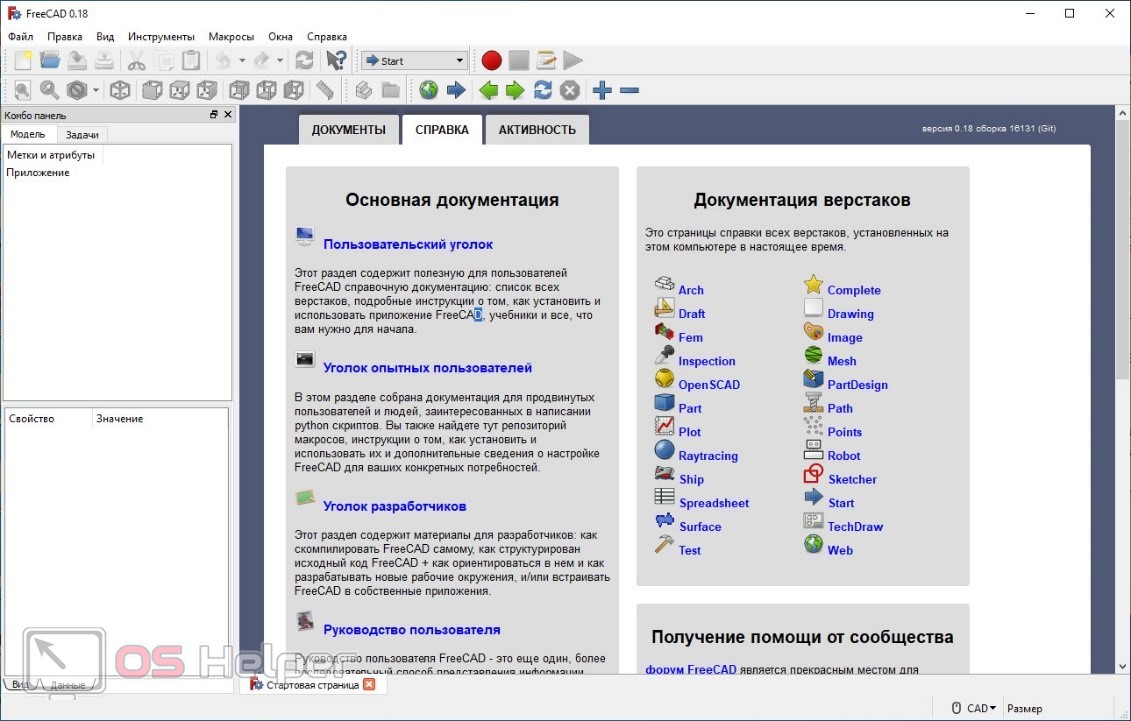Reload the page with the blue refresh icon
The height and width of the screenshot is (721, 1131).
click(542, 90)
